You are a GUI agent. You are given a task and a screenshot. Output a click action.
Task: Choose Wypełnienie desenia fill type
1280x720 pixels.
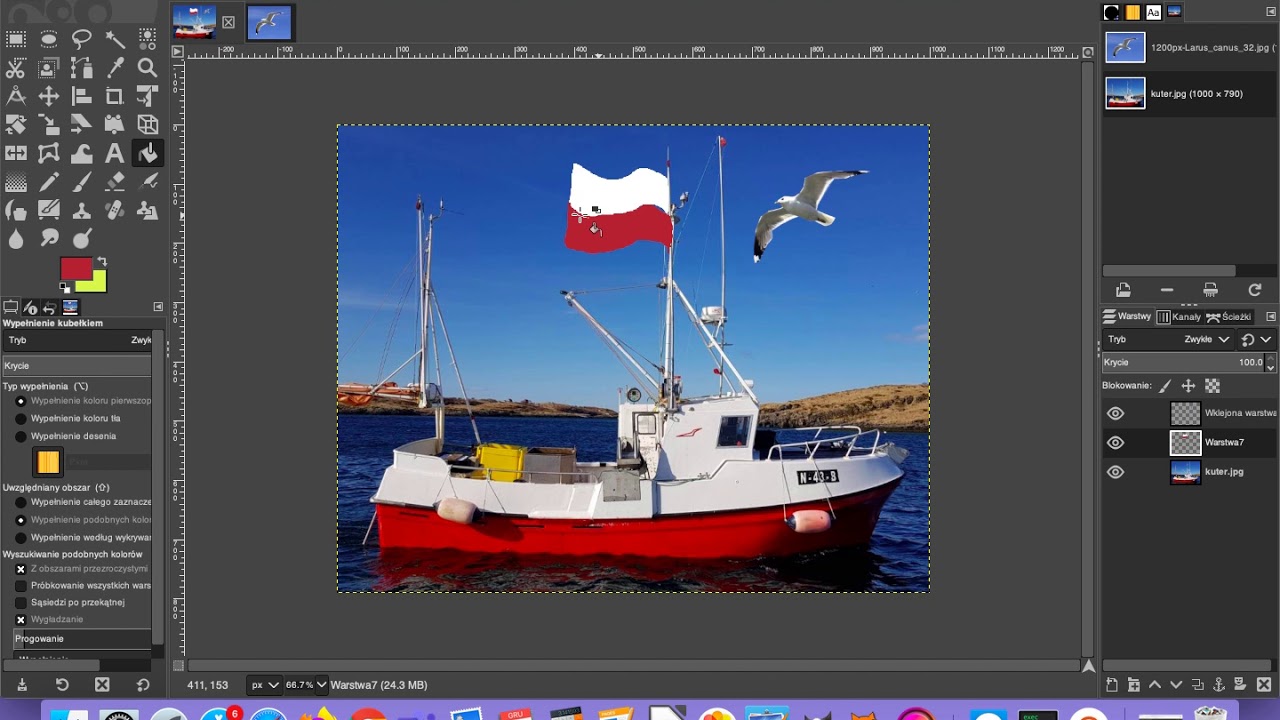point(20,436)
